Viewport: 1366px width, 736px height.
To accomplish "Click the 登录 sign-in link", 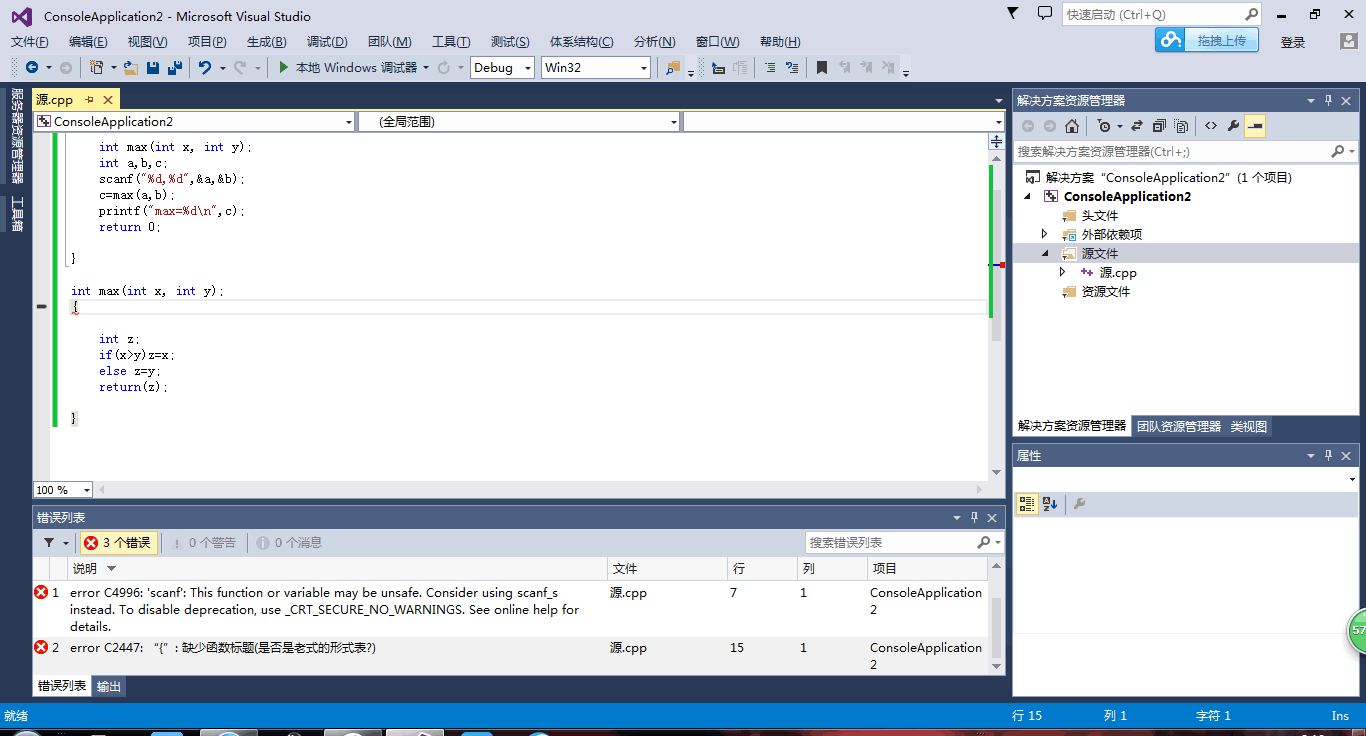I will coord(1293,42).
